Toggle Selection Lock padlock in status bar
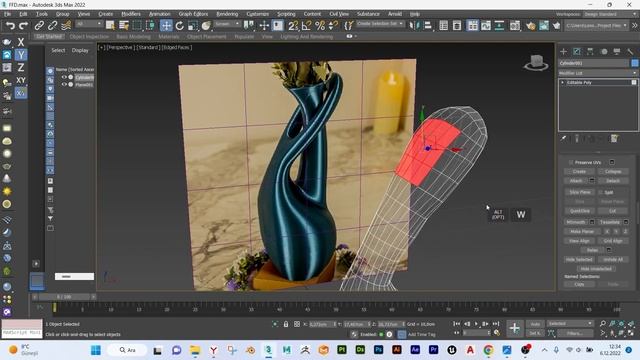The height and width of the screenshot is (360, 640). (286, 324)
